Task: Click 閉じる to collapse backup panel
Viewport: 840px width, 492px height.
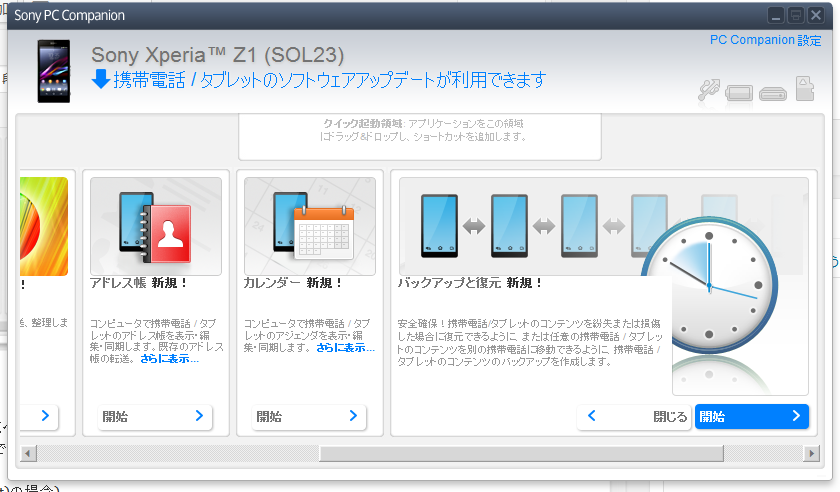Action: pyautogui.click(x=634, y=416)
